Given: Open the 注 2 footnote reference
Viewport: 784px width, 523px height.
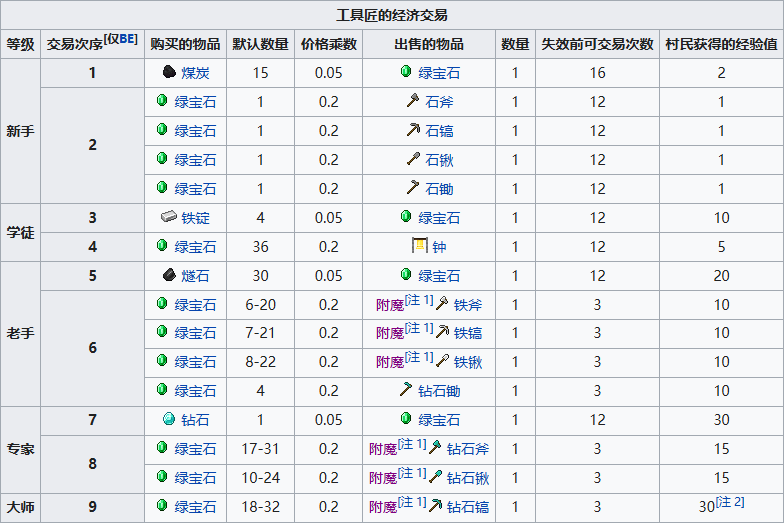Looking at the screenshot, I should [x=731, y=502].
